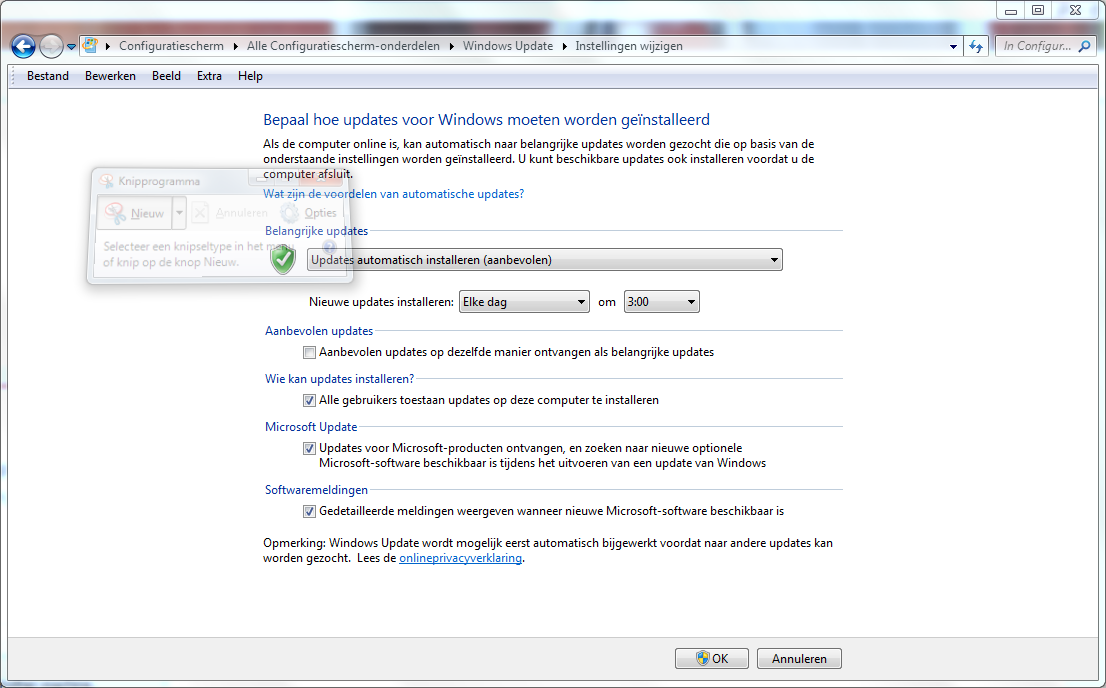
Task: Click the Control Panel icon in address bar
Action: coord(90,46)
